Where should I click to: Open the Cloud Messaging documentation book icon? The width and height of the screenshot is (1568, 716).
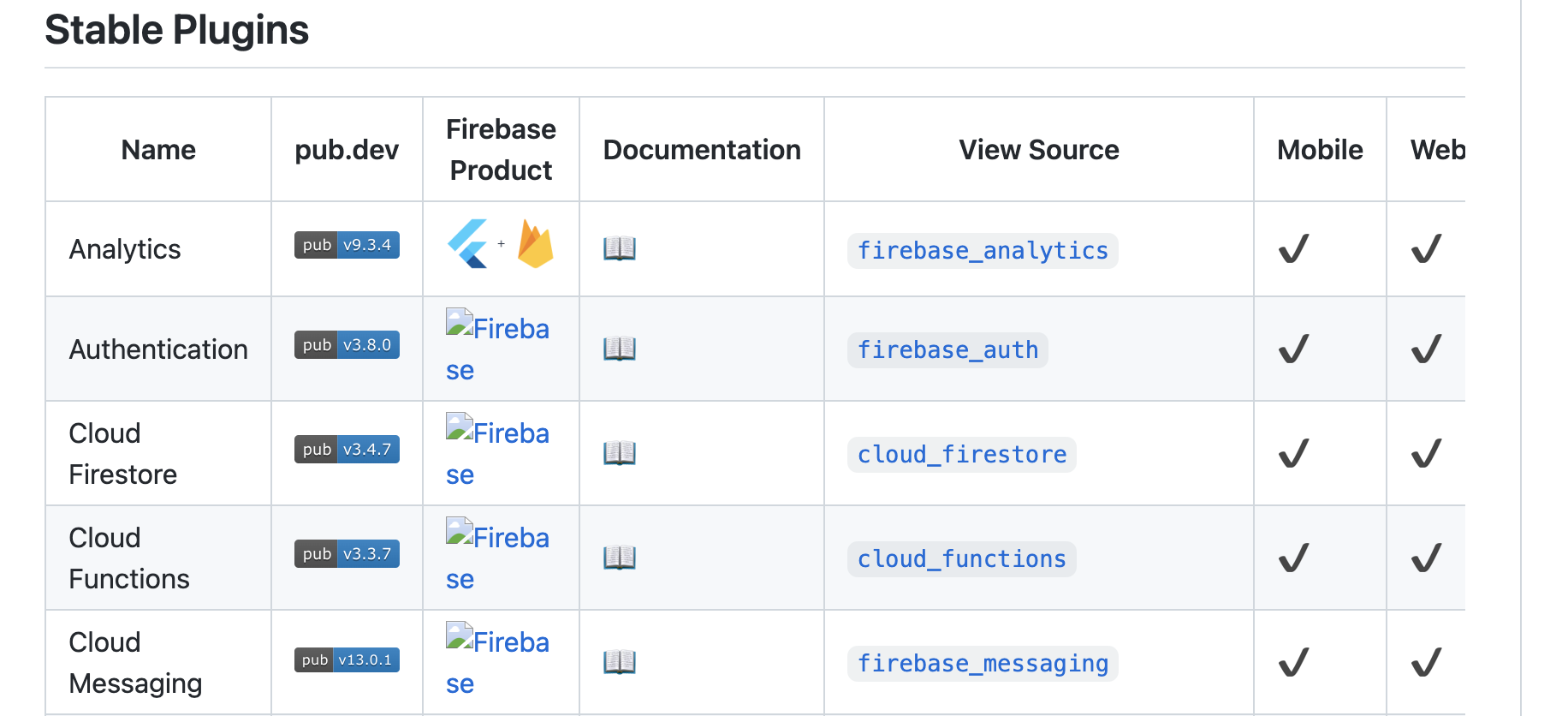point(619,662)
